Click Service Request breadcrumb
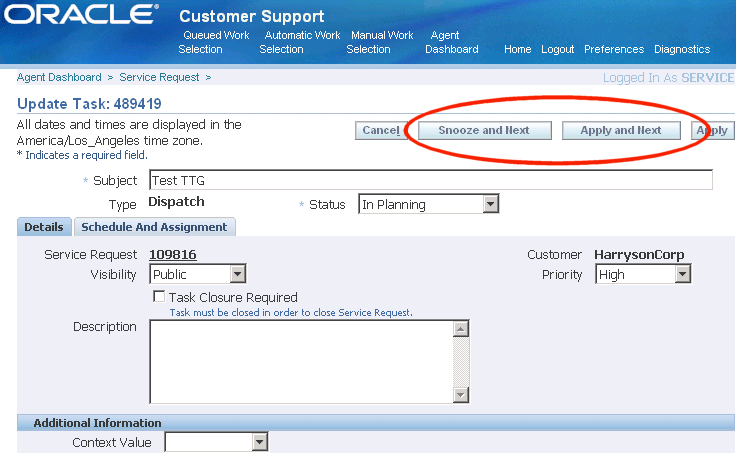This screenshot has width=736, height=453. [159, 77]
